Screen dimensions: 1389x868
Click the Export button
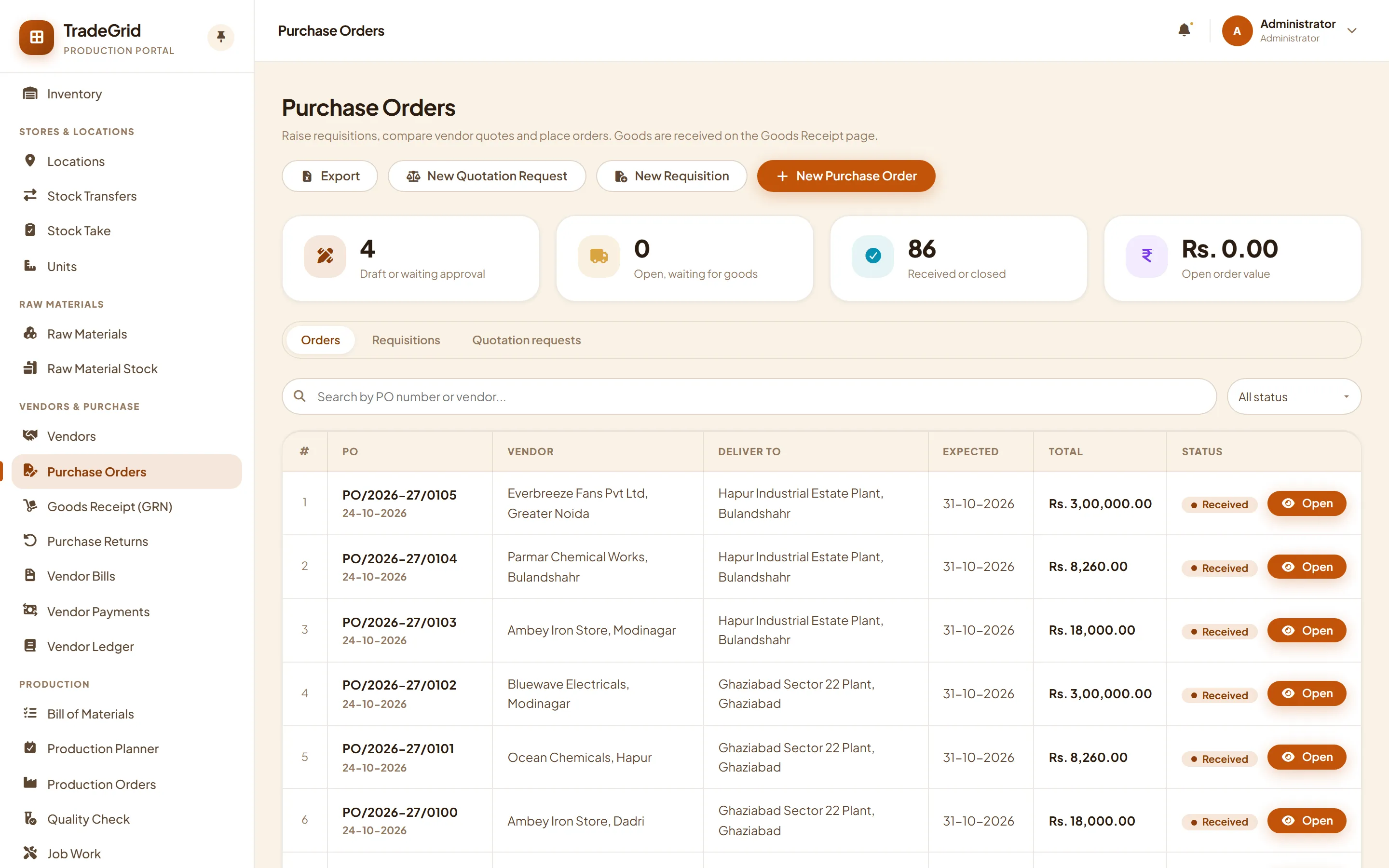click(x=329, y=176)
